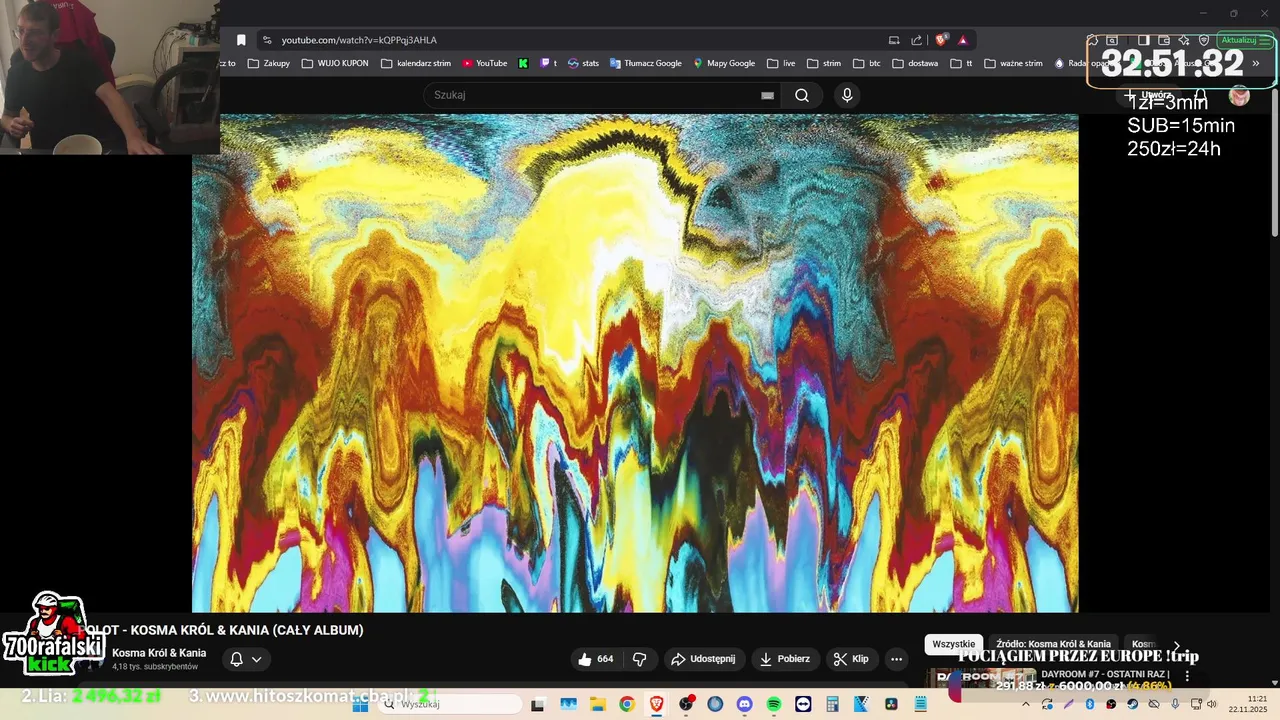Open the volume speaker icon in tray
Viewport: 1280px width, 720px height.
pyautogui.click(x=1212, y=704)
